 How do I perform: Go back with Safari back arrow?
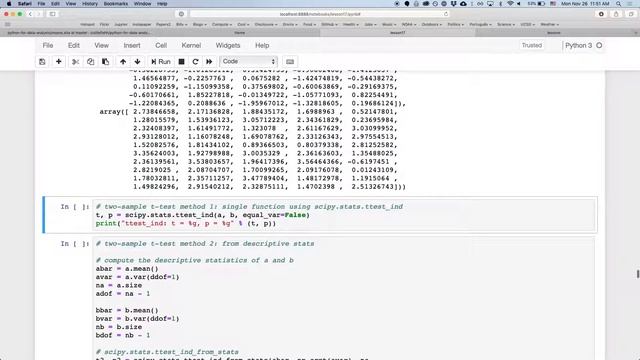[30, 14]
